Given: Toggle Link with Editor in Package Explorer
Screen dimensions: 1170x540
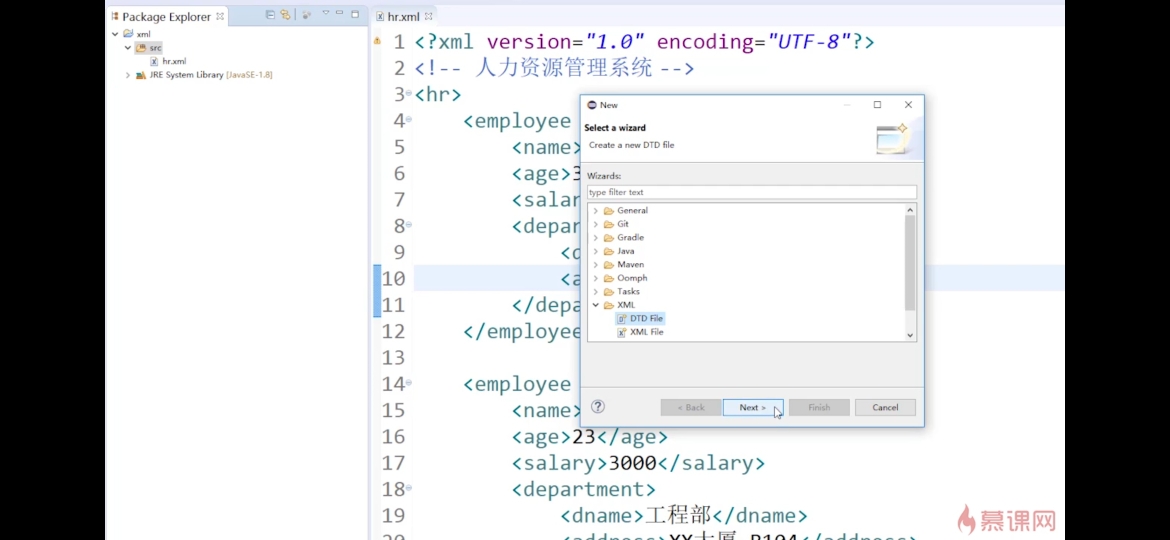Looking at the screenshot, I should (x=285, y=15).
